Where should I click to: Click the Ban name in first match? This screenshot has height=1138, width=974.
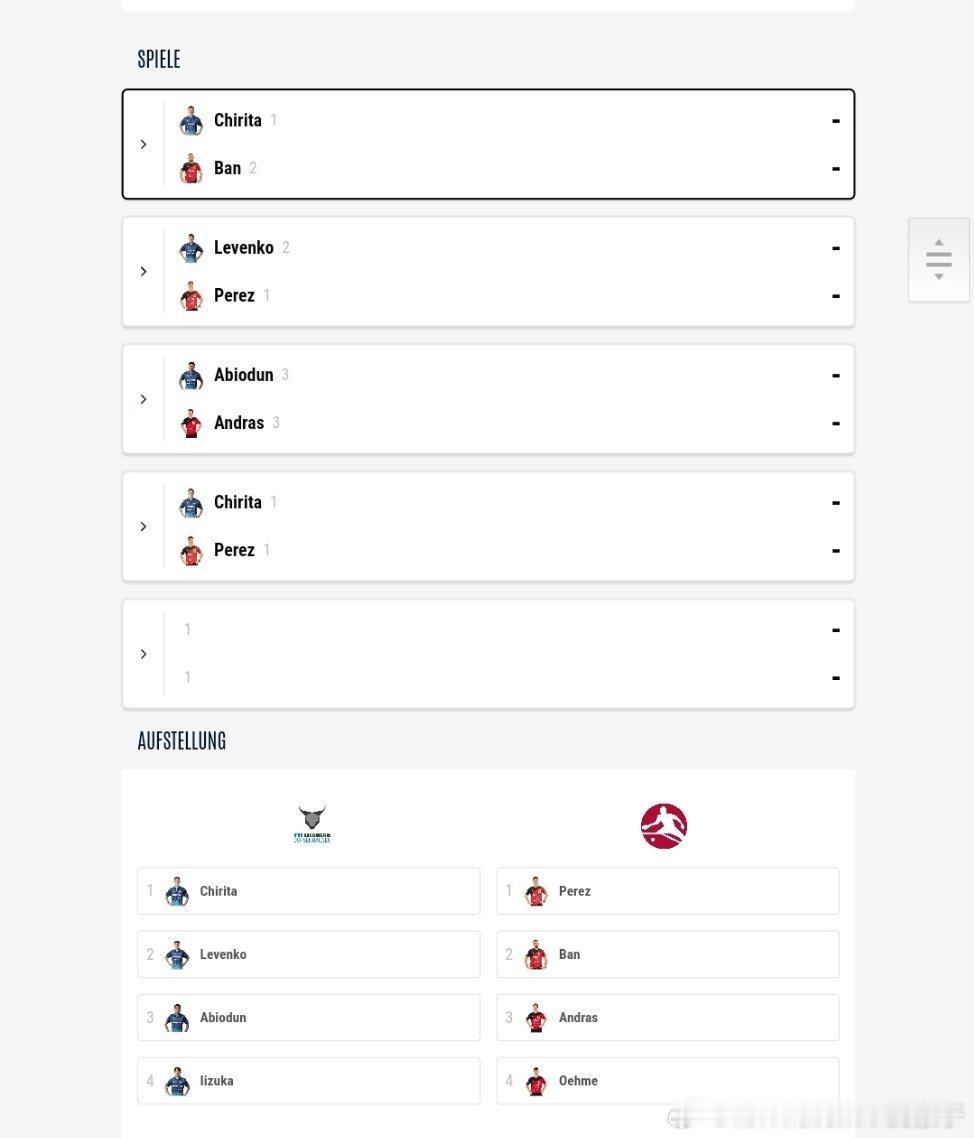(227, 168)
